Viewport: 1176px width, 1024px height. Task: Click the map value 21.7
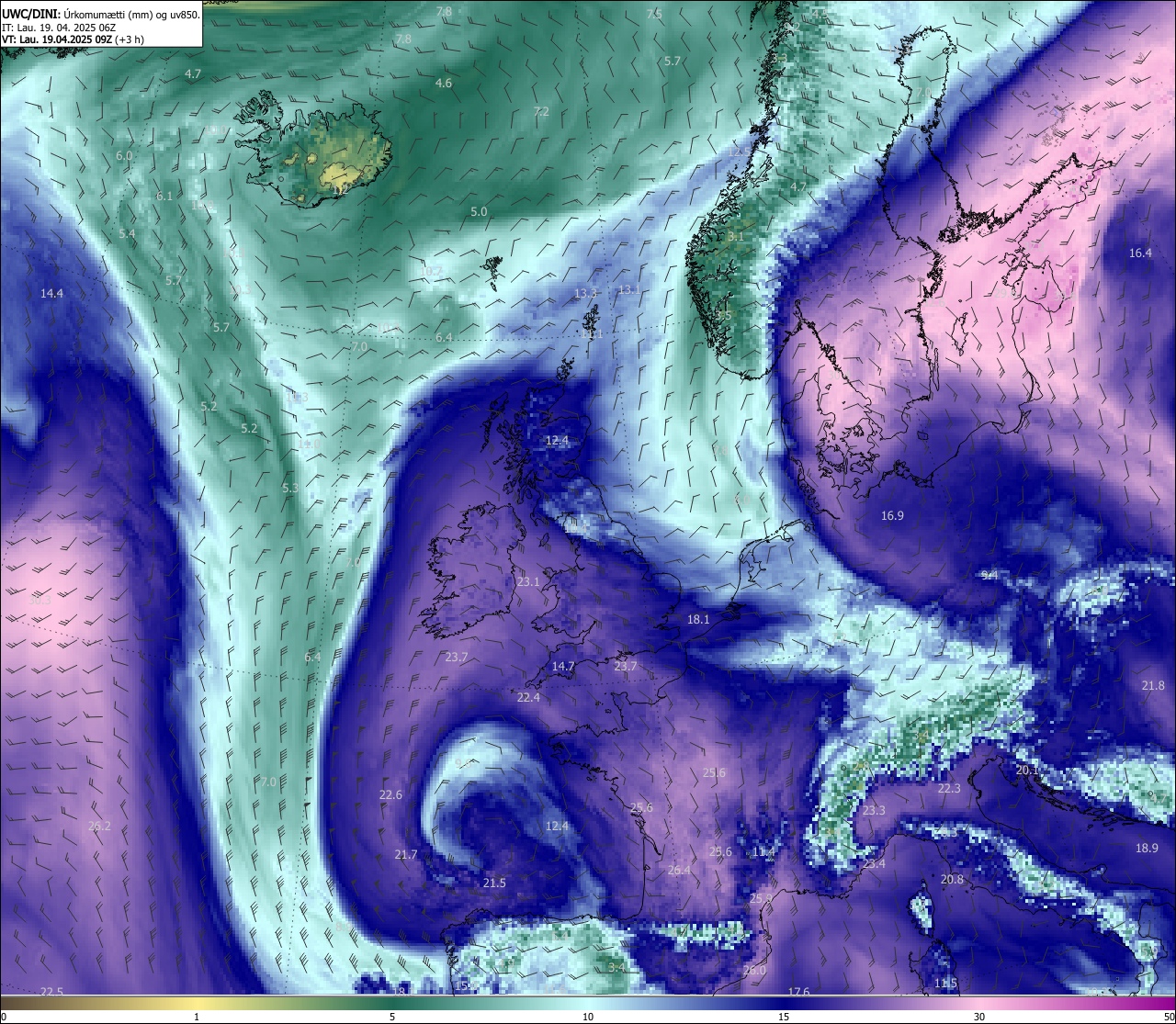point(406,855)
